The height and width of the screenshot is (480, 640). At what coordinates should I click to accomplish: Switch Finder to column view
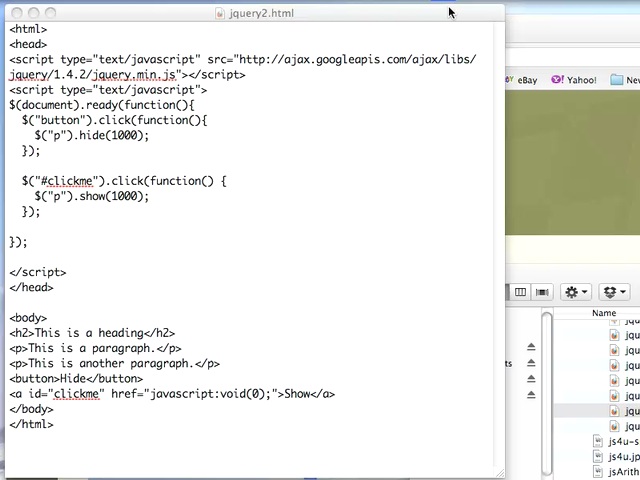520,292
